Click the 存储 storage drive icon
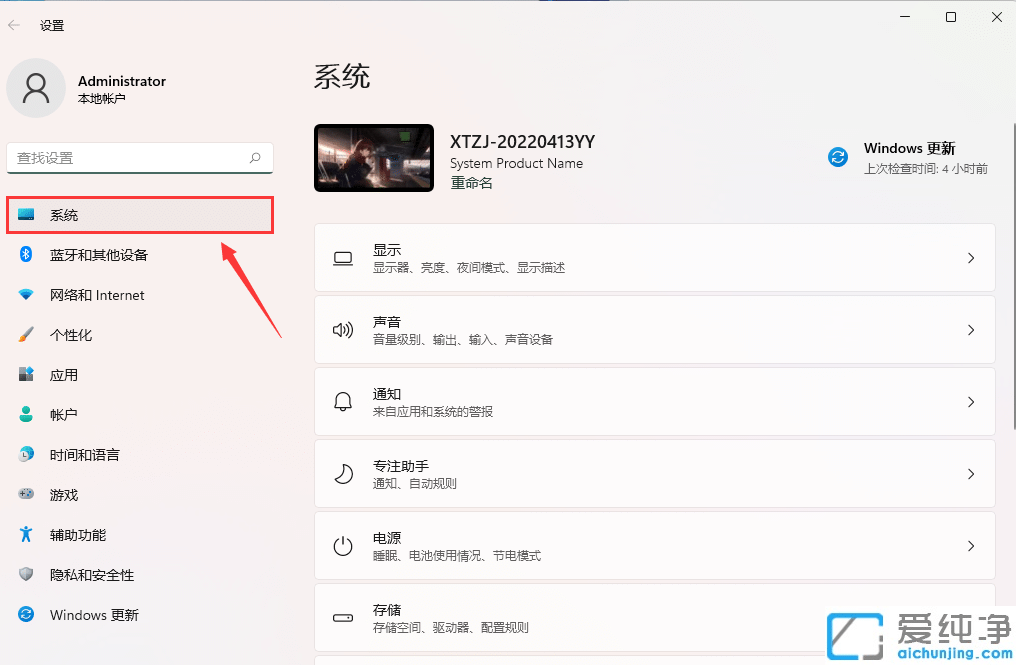This screenshot has width=1016, height=665. pyautogui.click(x=343, y=618)
